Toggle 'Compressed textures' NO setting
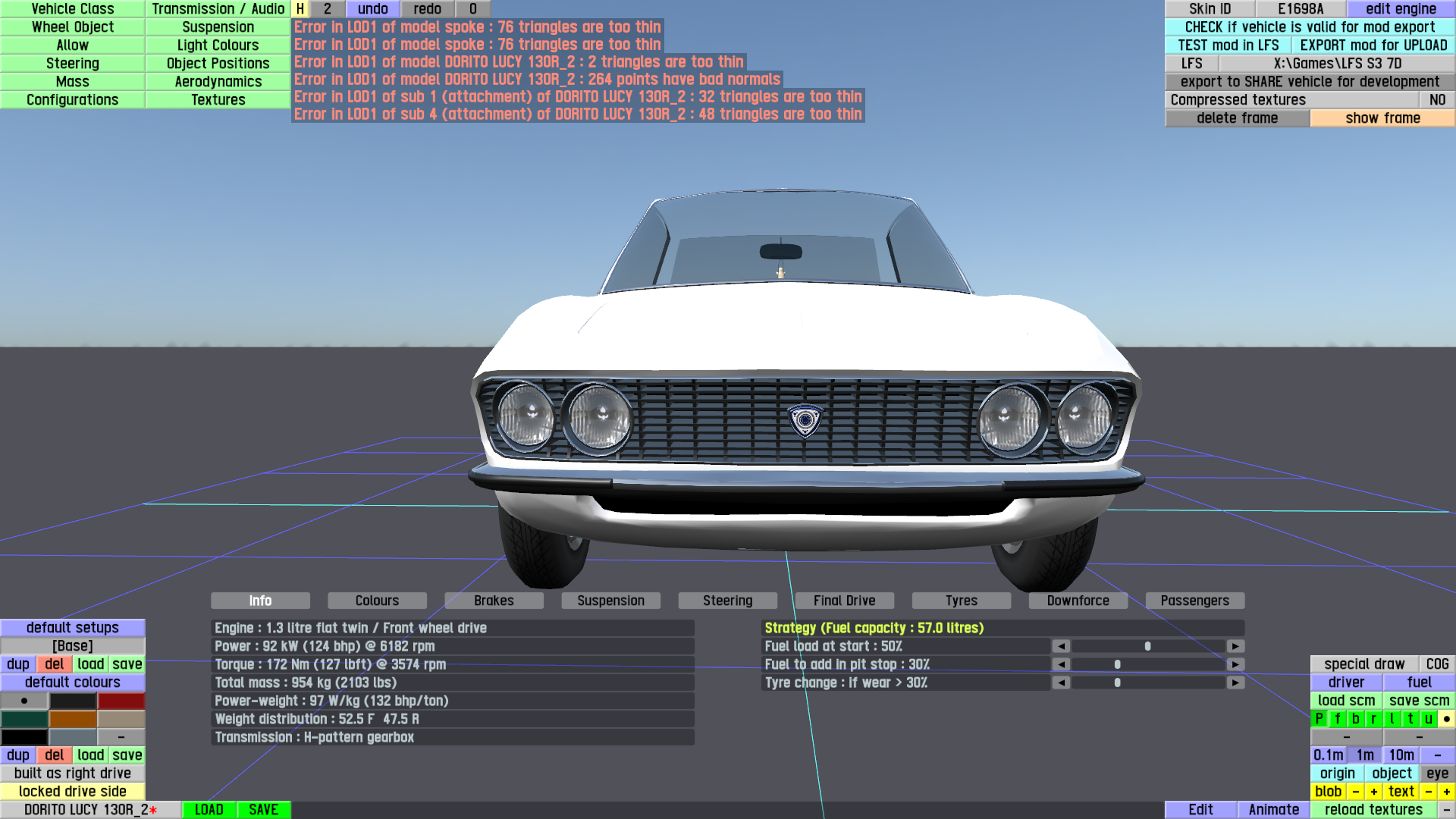The height and width of the screenshot is (819, 1456). coord(1436,100)
